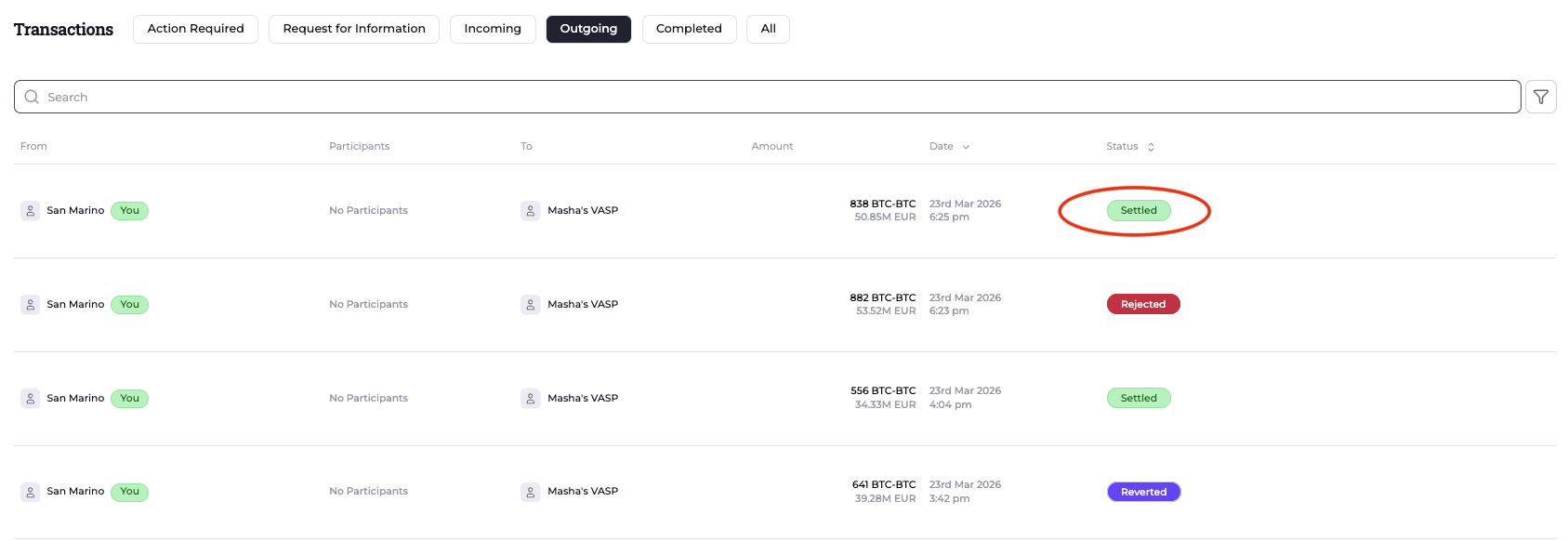Click You badge in 641 BTC row
Viewport: 1568px width, 541px height.
(129, 492)
